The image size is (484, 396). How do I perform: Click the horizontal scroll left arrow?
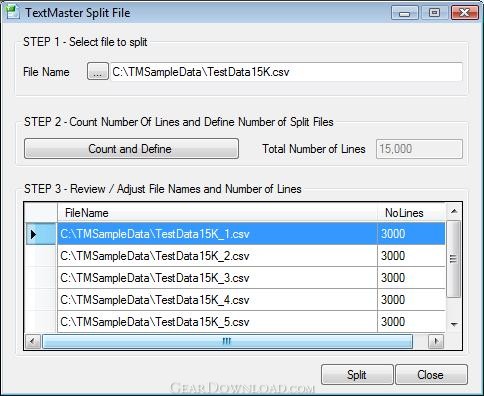(x=33, y=341)
